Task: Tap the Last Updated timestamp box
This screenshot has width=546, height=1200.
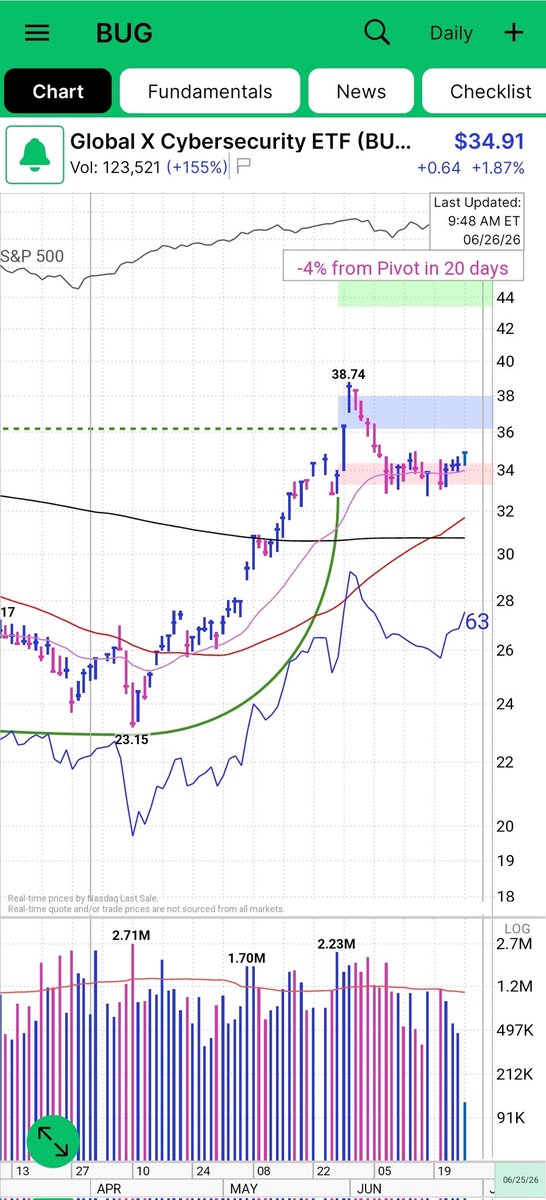Action: pyautogui.click(x=476, y=224)
